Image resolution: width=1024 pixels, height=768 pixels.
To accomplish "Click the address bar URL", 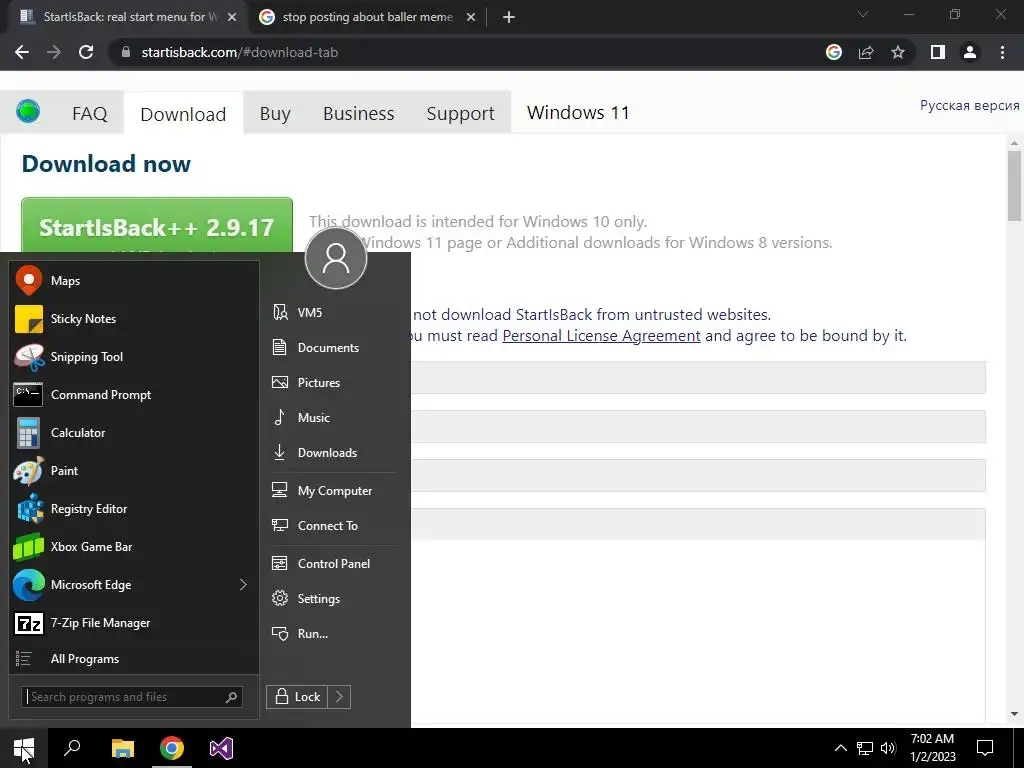I will click(x=240, y=52).
